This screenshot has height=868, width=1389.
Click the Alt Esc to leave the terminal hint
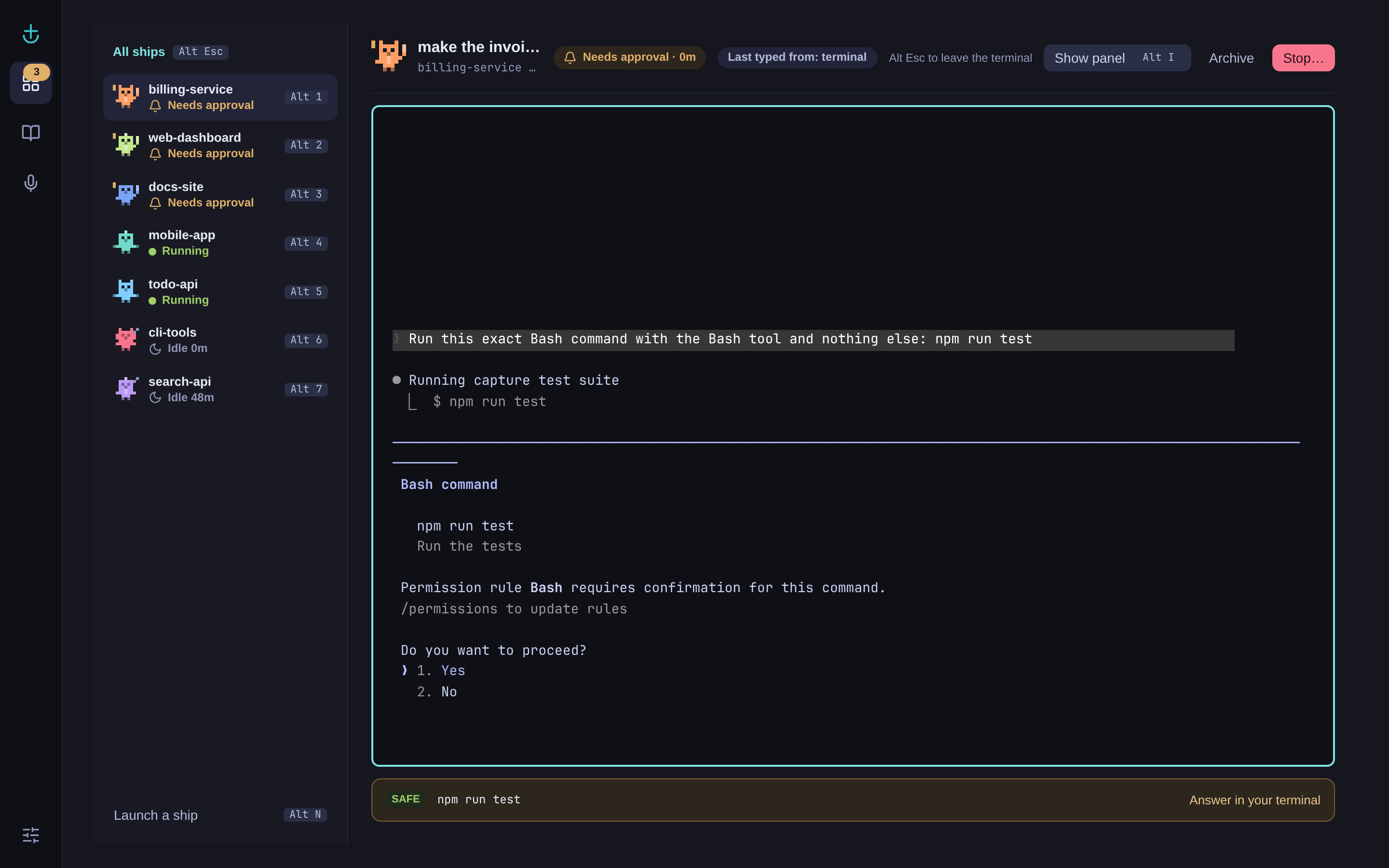coord(960,58)
